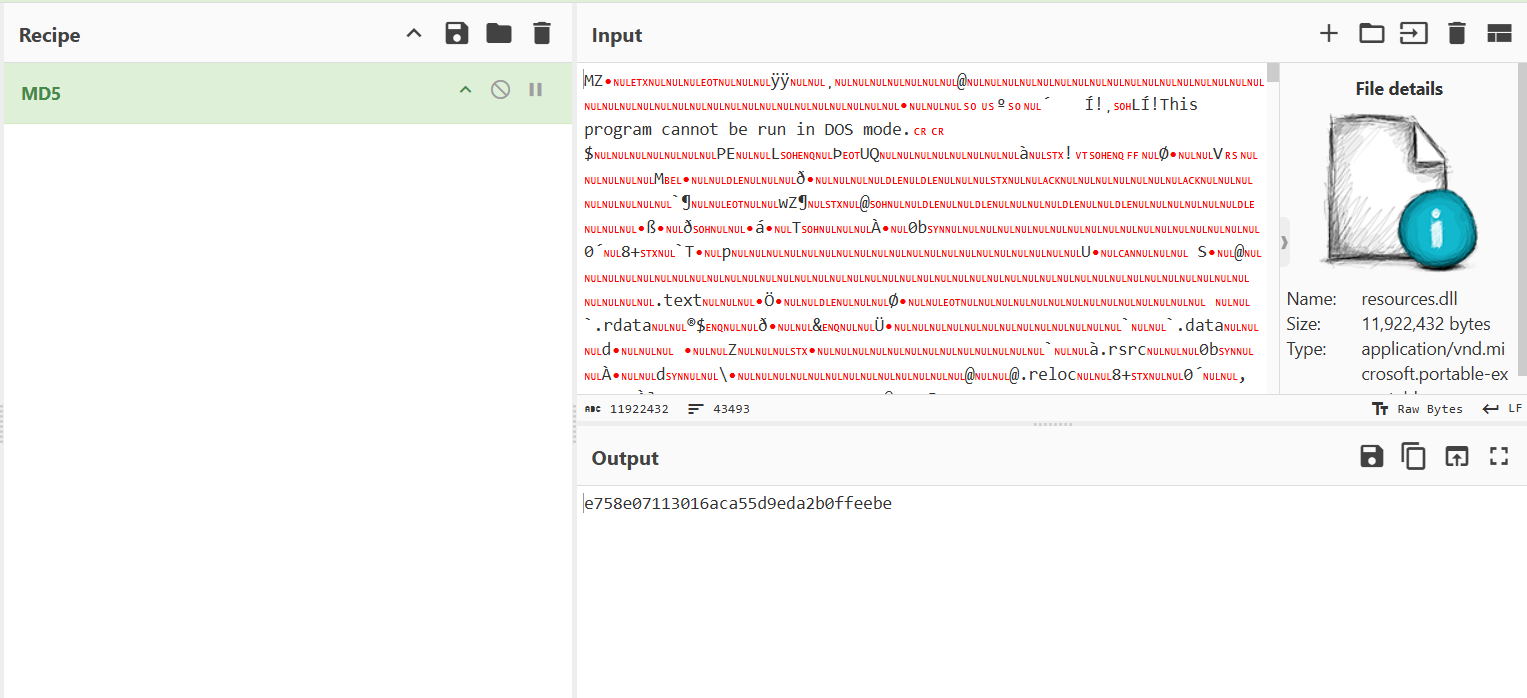Clear input and output
The width and height of the screenshot is (1527, 698).
[1456, 34]
